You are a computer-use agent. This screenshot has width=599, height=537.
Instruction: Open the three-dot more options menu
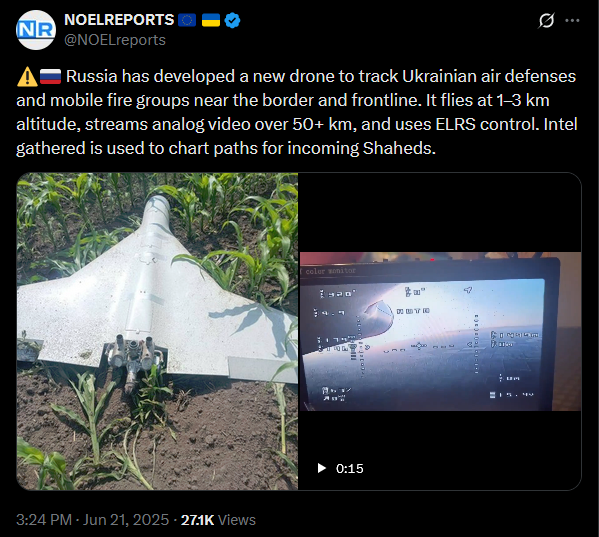572,20
